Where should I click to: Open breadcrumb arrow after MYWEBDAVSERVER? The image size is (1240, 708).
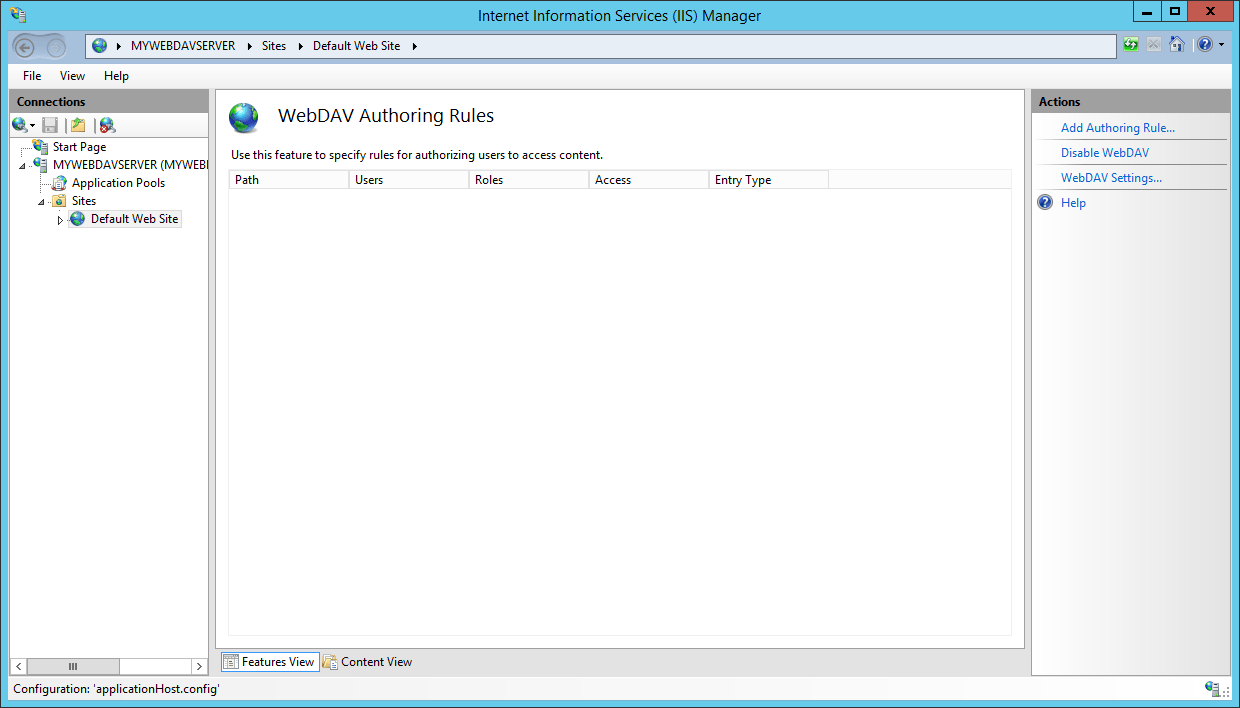(248, 46)
